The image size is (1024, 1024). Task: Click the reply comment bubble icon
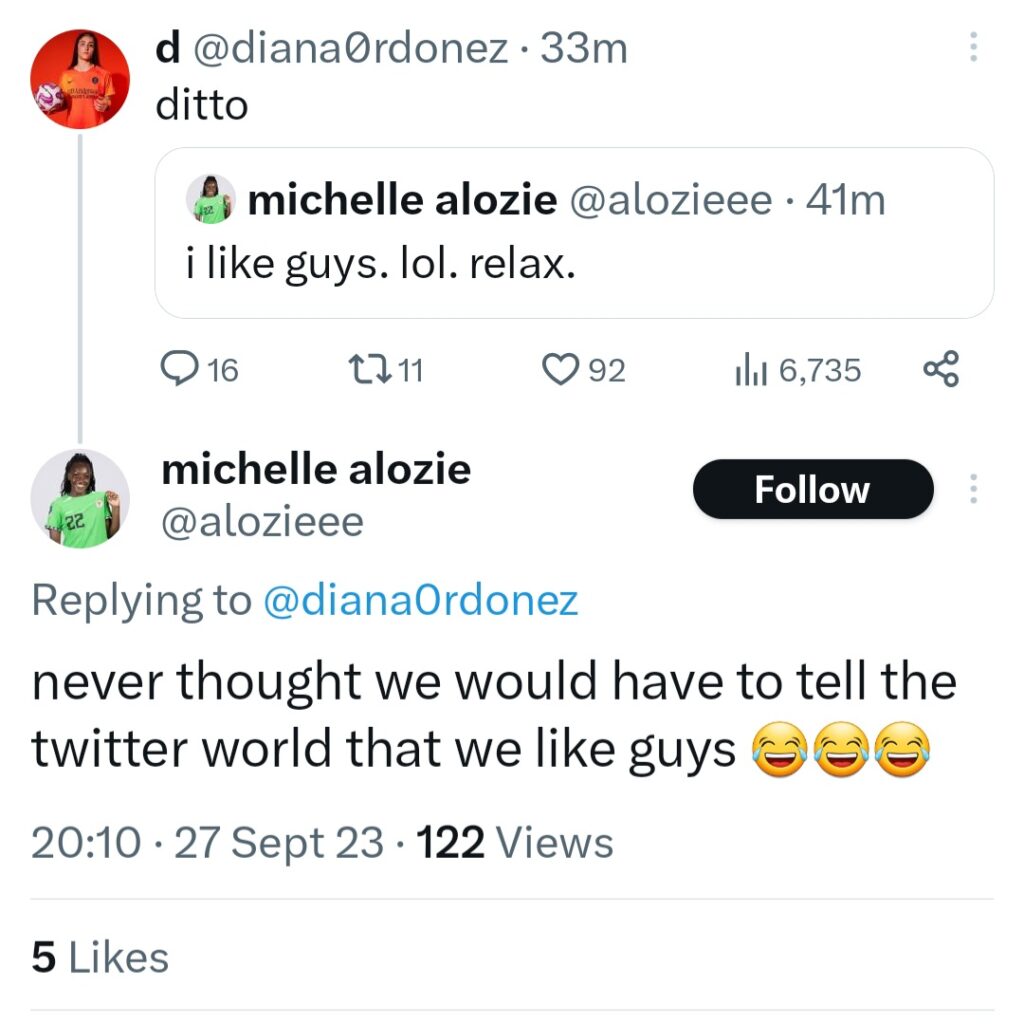point(179,371)
